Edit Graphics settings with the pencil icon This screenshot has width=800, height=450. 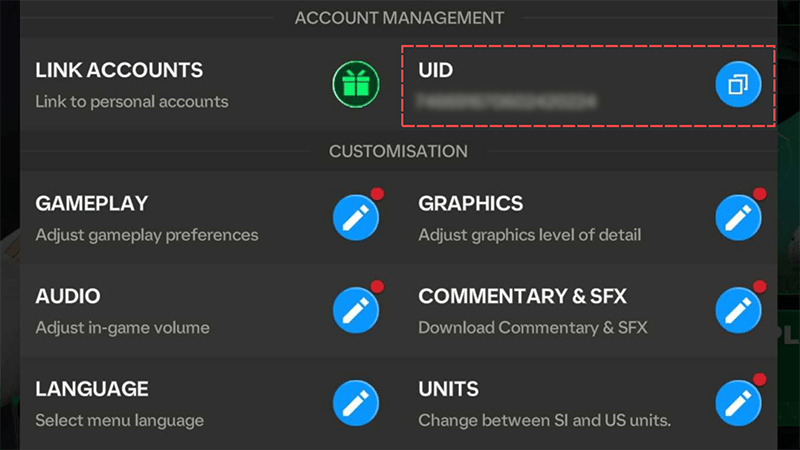pos(738,217)
